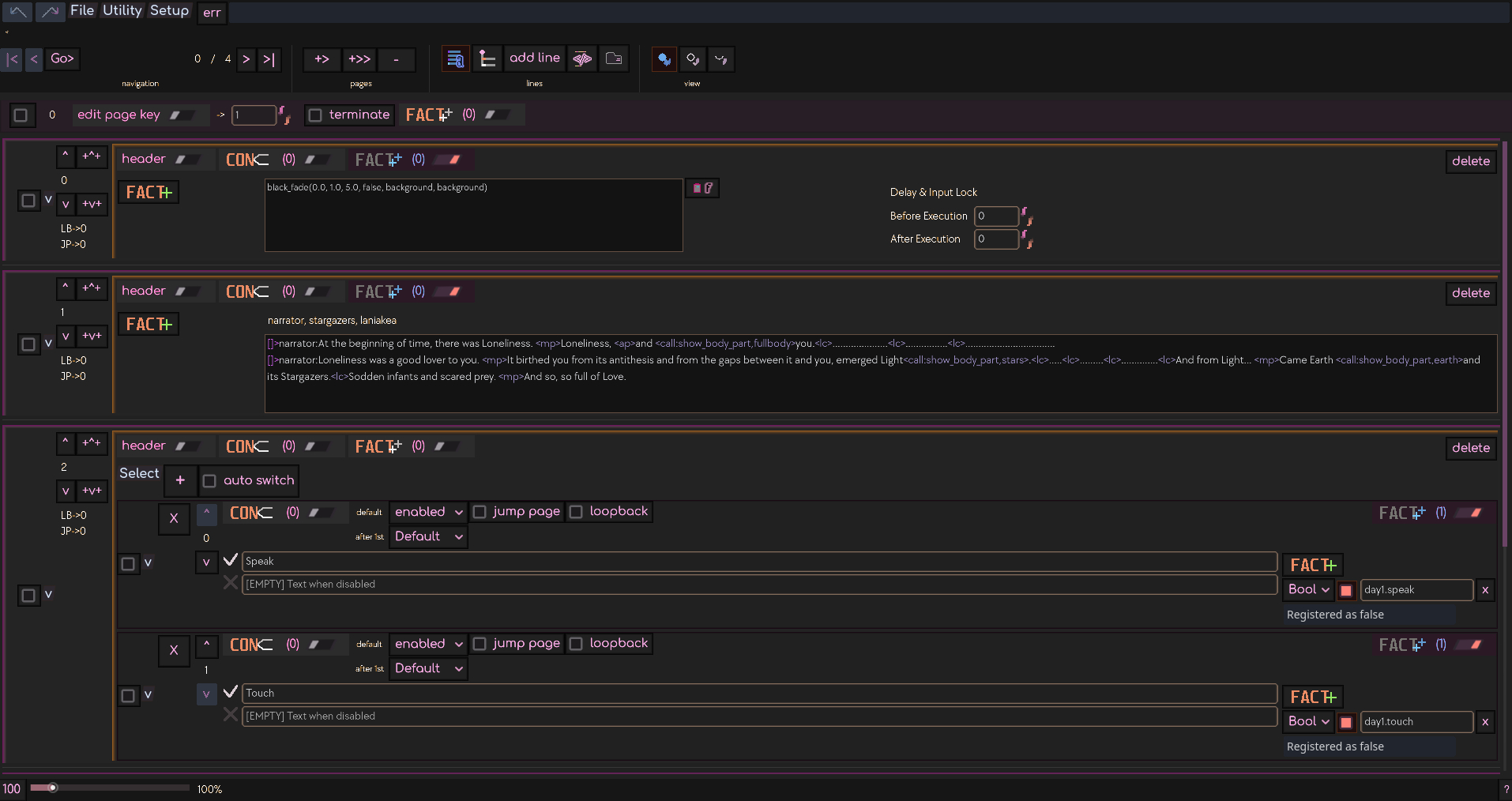1512x801 pixels.
Task: Jump to the last page
Action: coord(269,59)
